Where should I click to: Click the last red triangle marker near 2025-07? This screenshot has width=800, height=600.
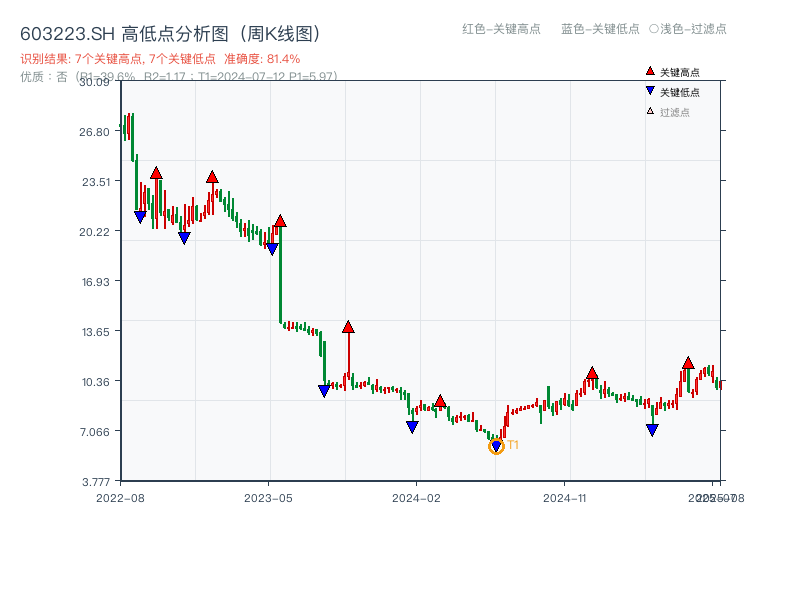coord(688,363)
